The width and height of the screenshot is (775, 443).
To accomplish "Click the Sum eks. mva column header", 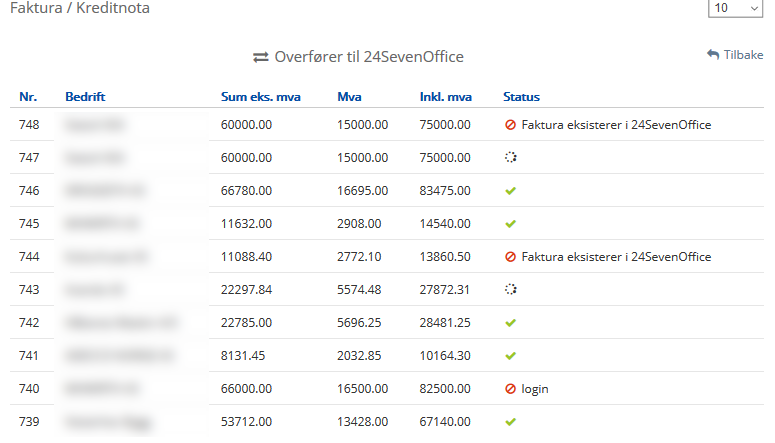I will (260, 97).
